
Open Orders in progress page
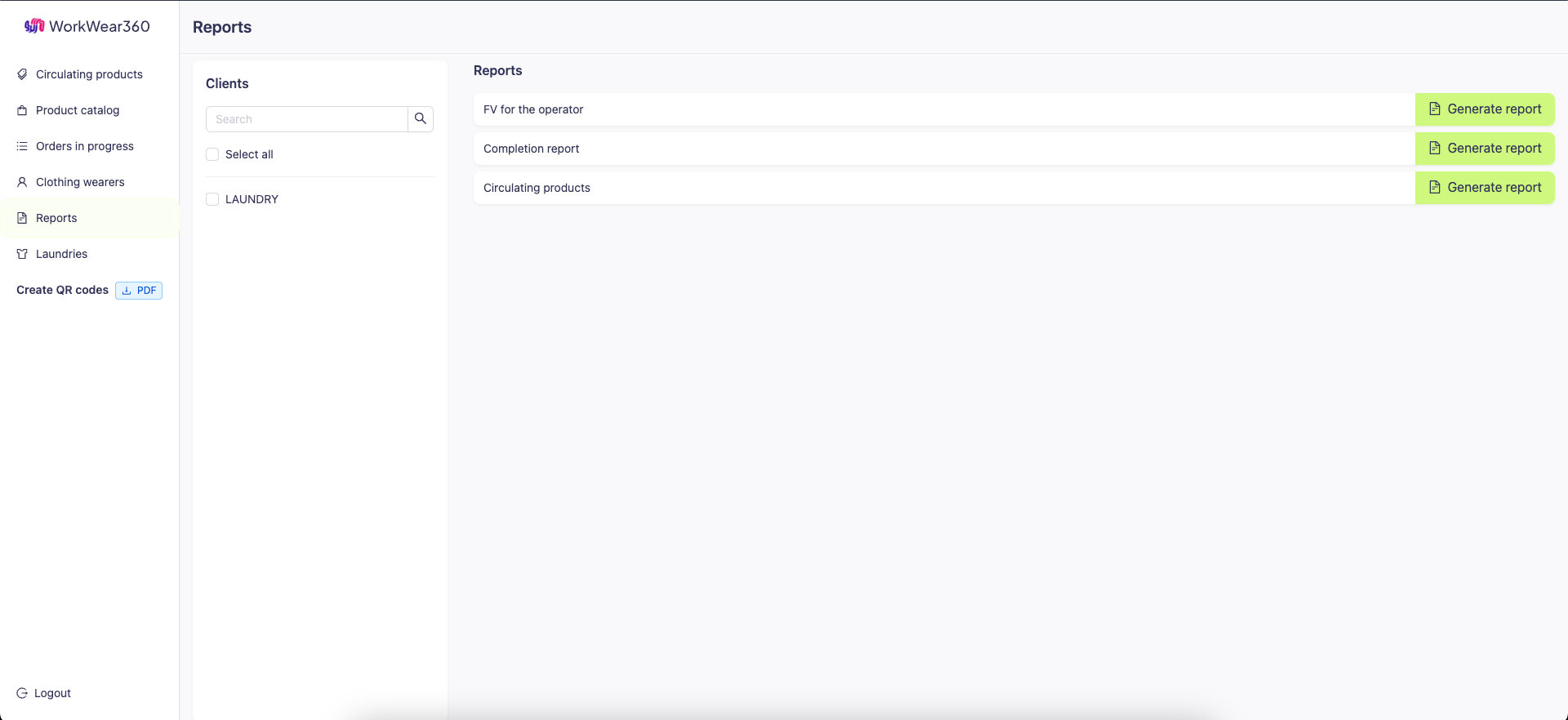coord(85,146)
